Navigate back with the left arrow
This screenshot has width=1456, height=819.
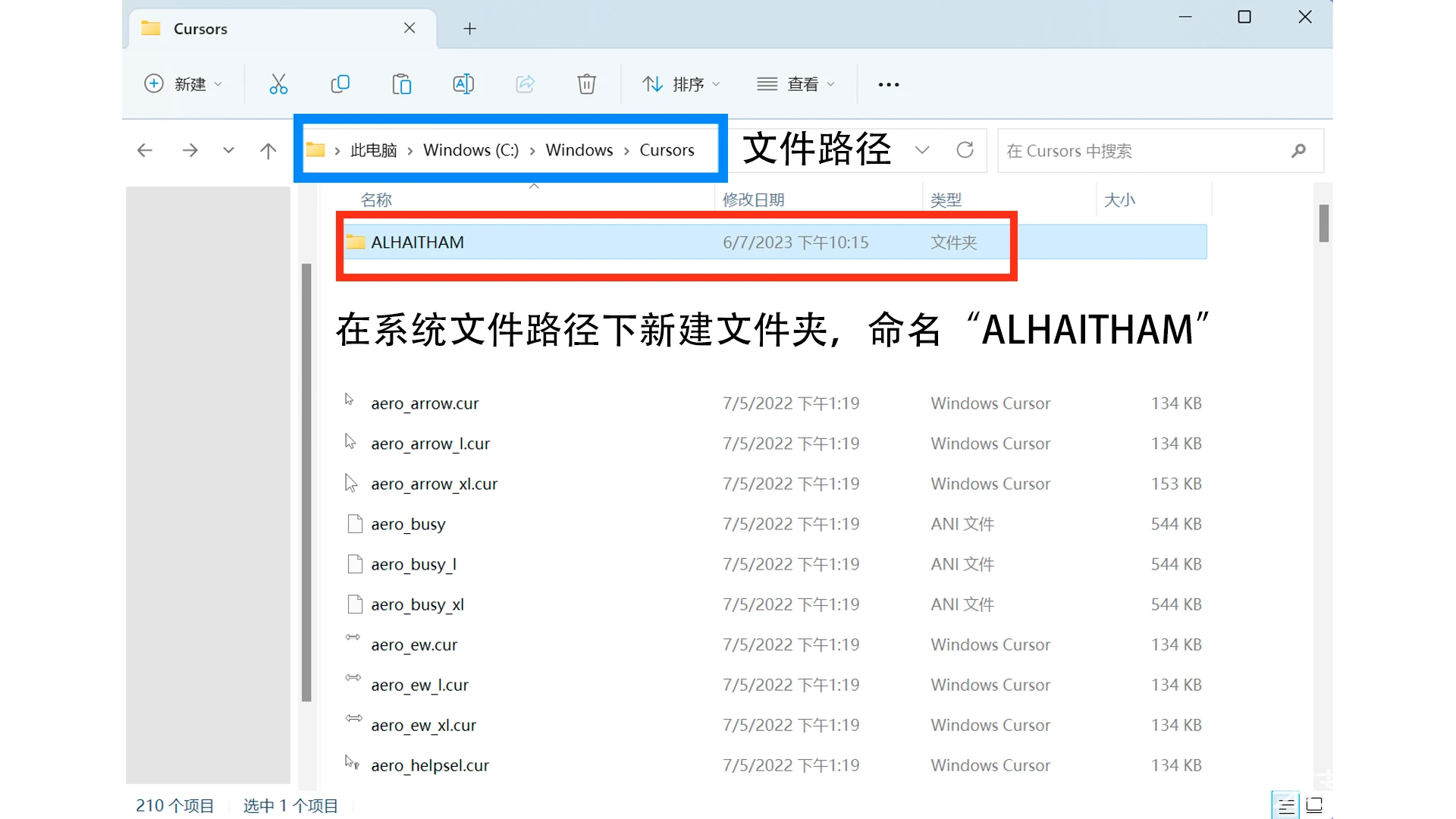(x=145, y=151)
